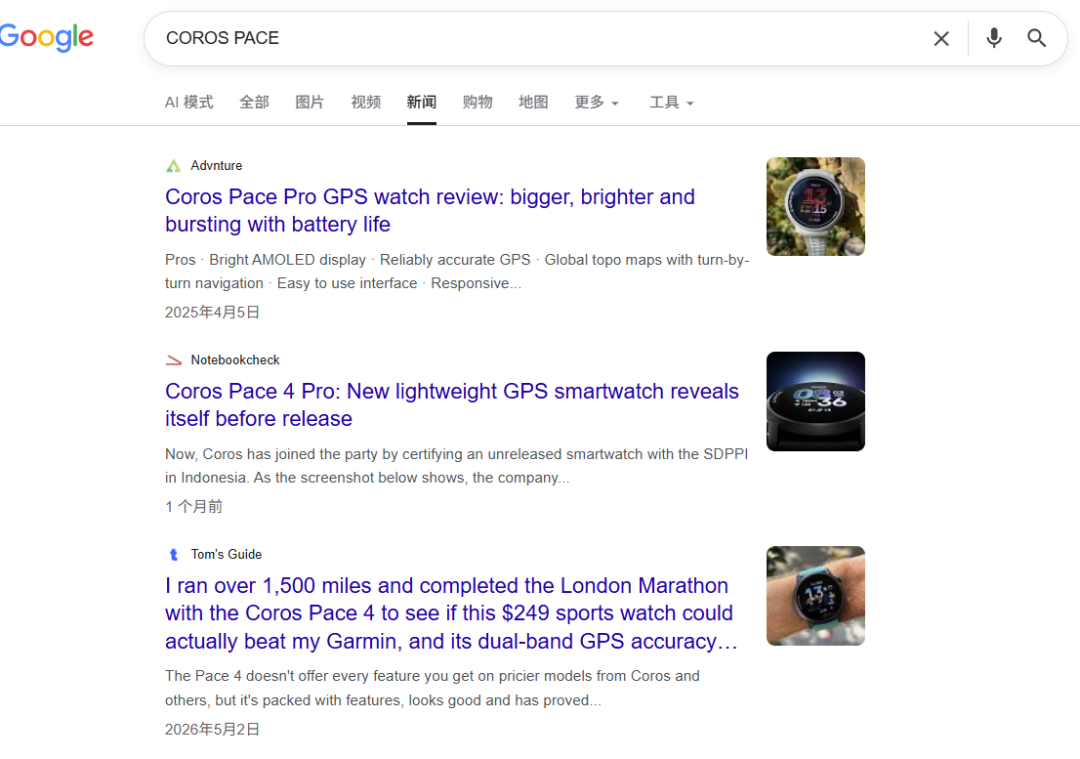Click the snippet starting 'The Pace 4 doesn't offer'

pyautogui.click(x=432, y=688)
